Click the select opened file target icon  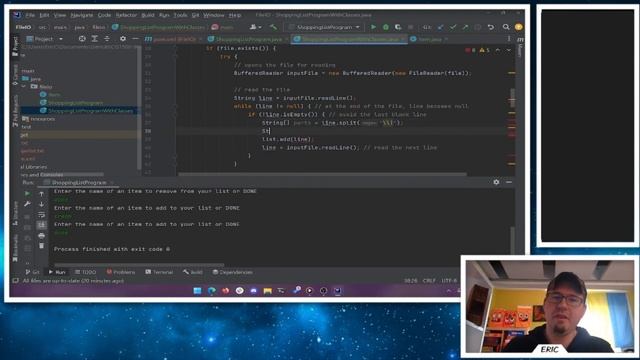(82, 39)
